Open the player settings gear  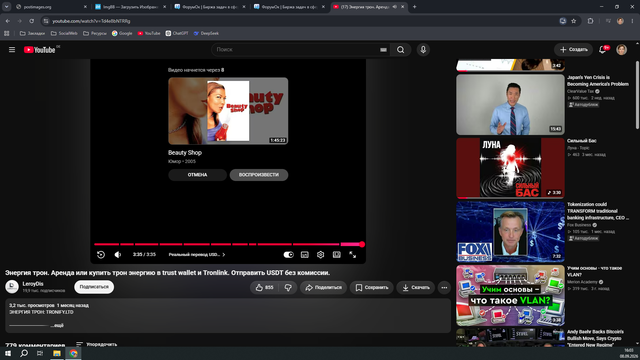[x=320, y=255]
